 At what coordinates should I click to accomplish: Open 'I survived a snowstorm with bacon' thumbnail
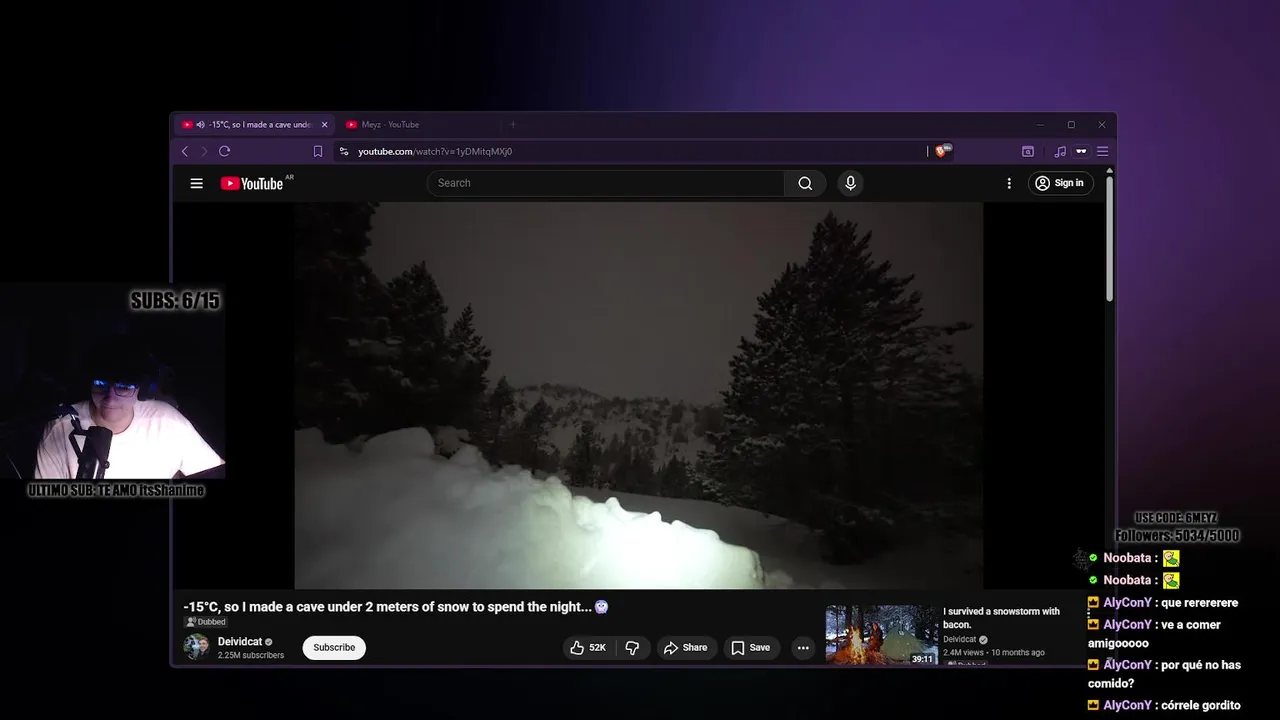(881, 635)
